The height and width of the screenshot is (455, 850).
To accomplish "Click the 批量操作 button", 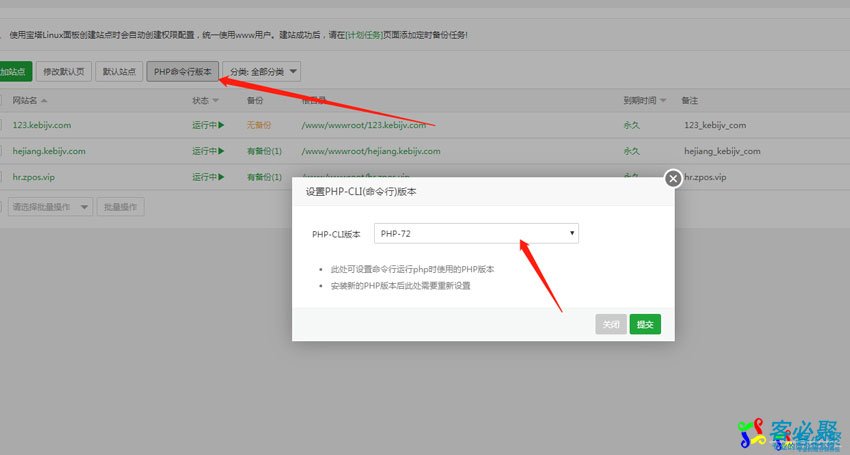I will coord(121,206).
